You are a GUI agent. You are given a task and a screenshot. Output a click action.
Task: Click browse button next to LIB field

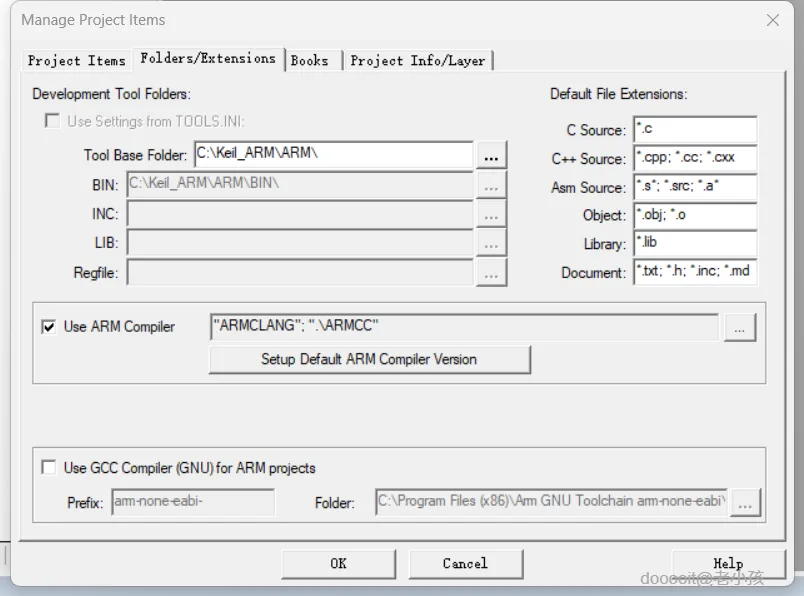click(x=491, y=243)
